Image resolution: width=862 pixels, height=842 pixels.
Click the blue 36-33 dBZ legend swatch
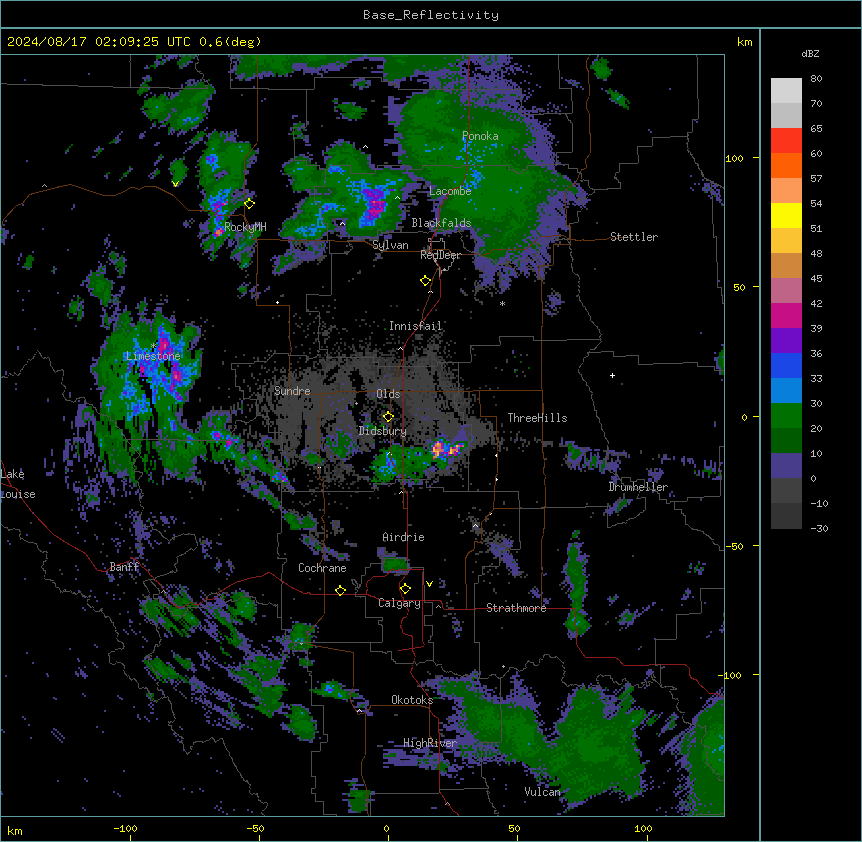[786, 365]
